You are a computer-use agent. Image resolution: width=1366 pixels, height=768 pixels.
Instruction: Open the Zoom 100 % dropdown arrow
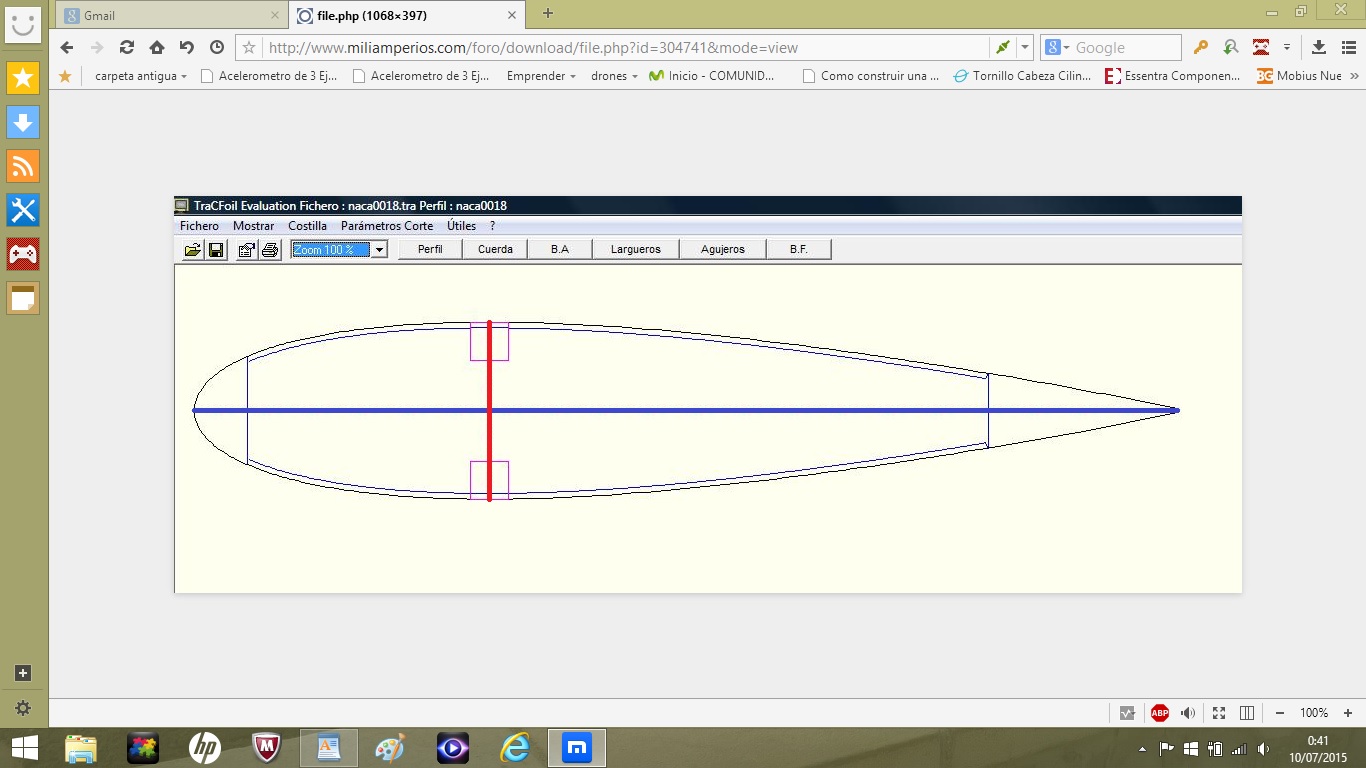click(379, 250)
